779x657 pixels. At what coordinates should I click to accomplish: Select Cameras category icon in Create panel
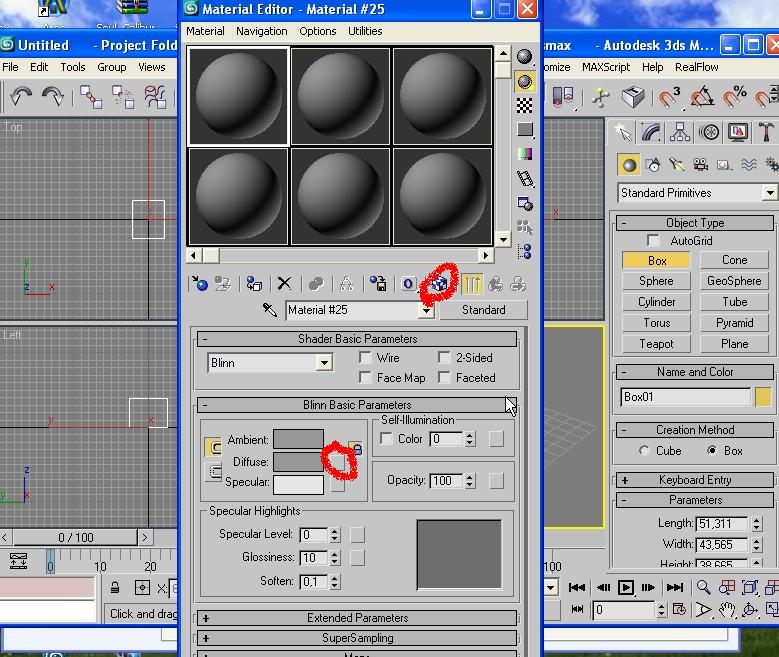pyautogui.click(x=701, y=164)
